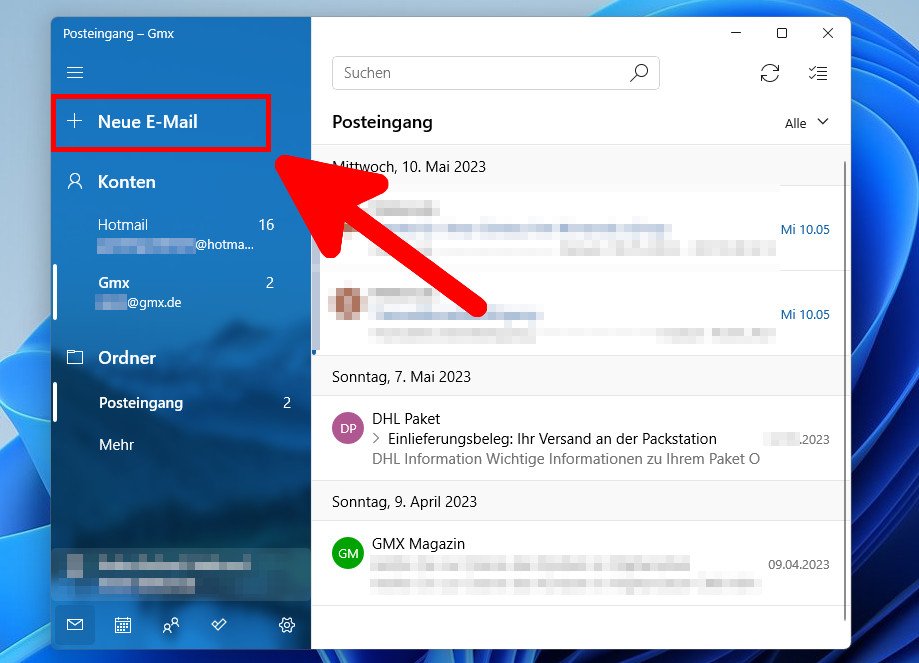Click the DHL Paket avatar

click(x=347, y=428)
